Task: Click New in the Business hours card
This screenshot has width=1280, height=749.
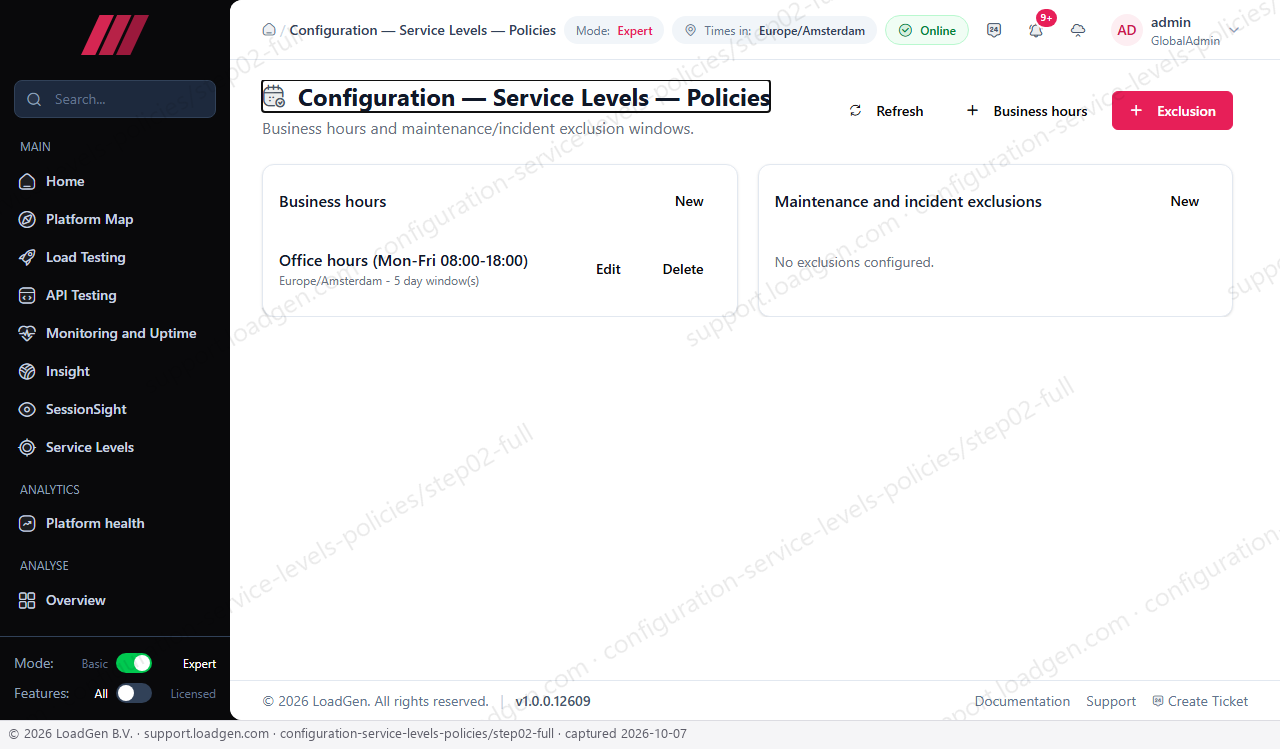Action: point(689,201)
